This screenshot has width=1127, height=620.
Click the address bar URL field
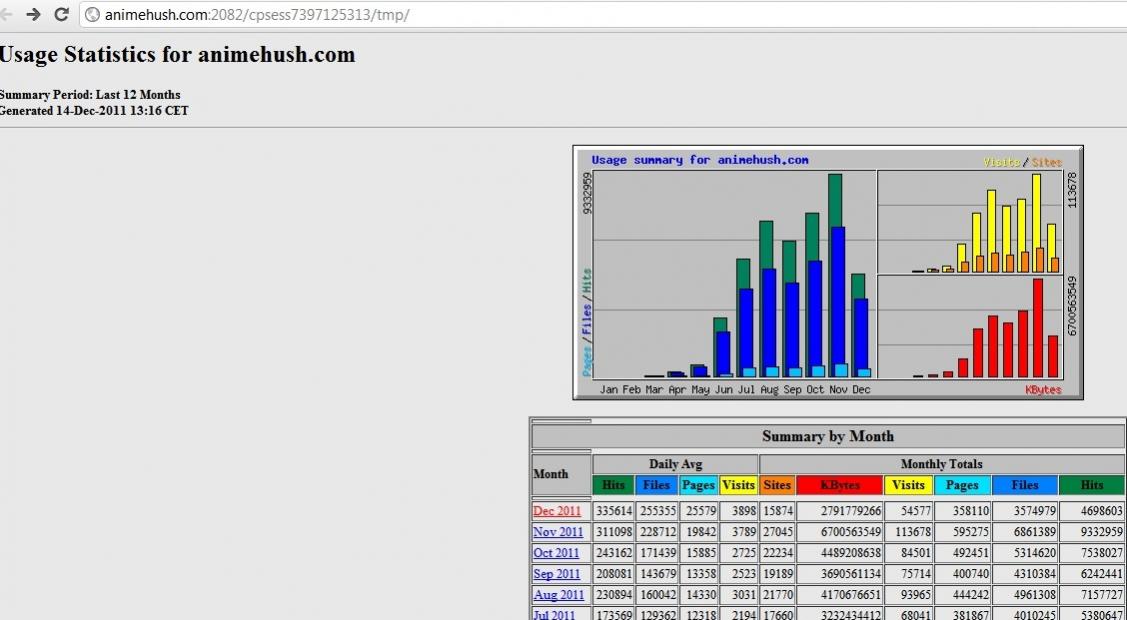point(604,14)
